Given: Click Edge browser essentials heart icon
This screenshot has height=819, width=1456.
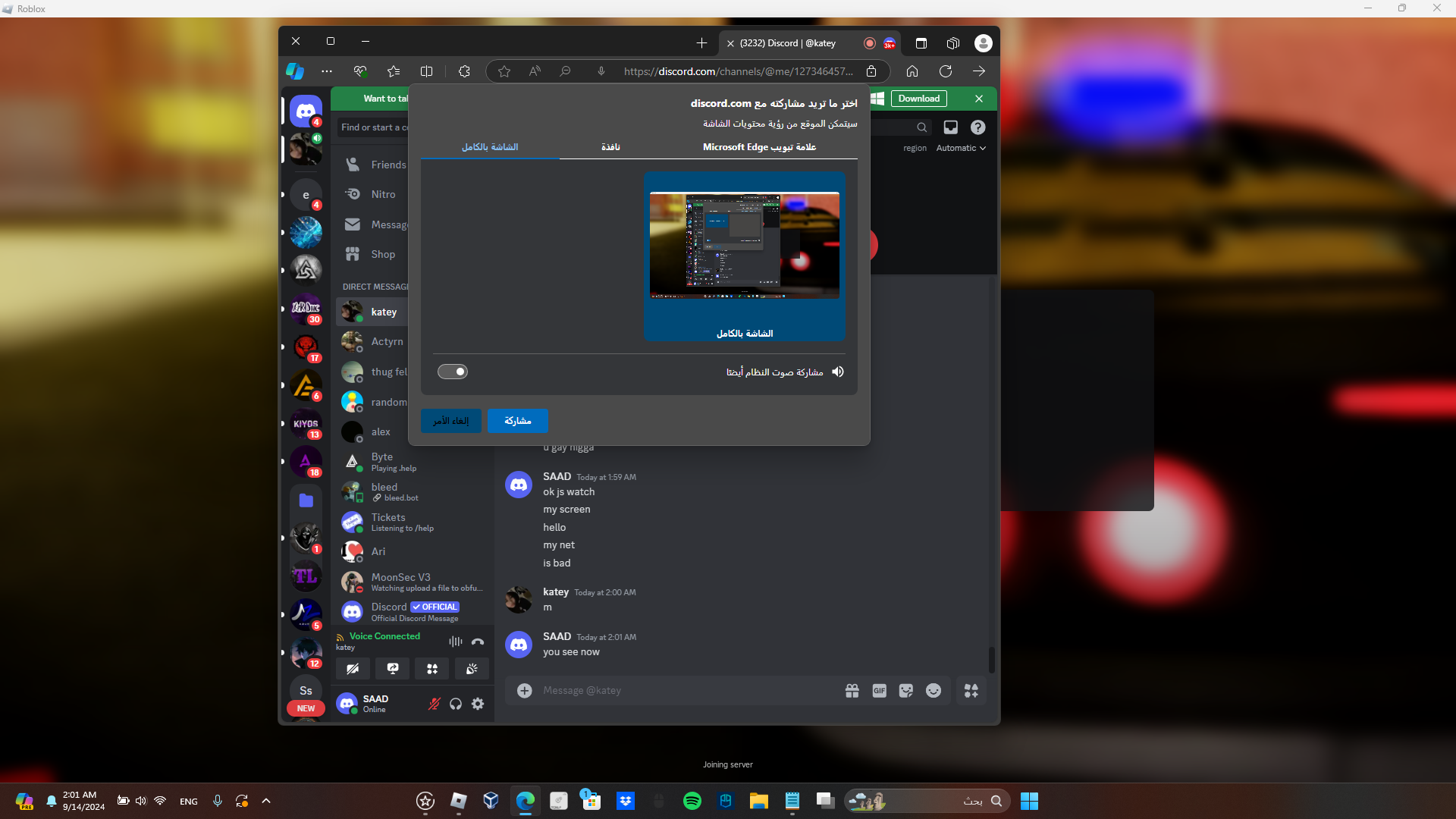Looking at the screenshot, I should (360, 71).
